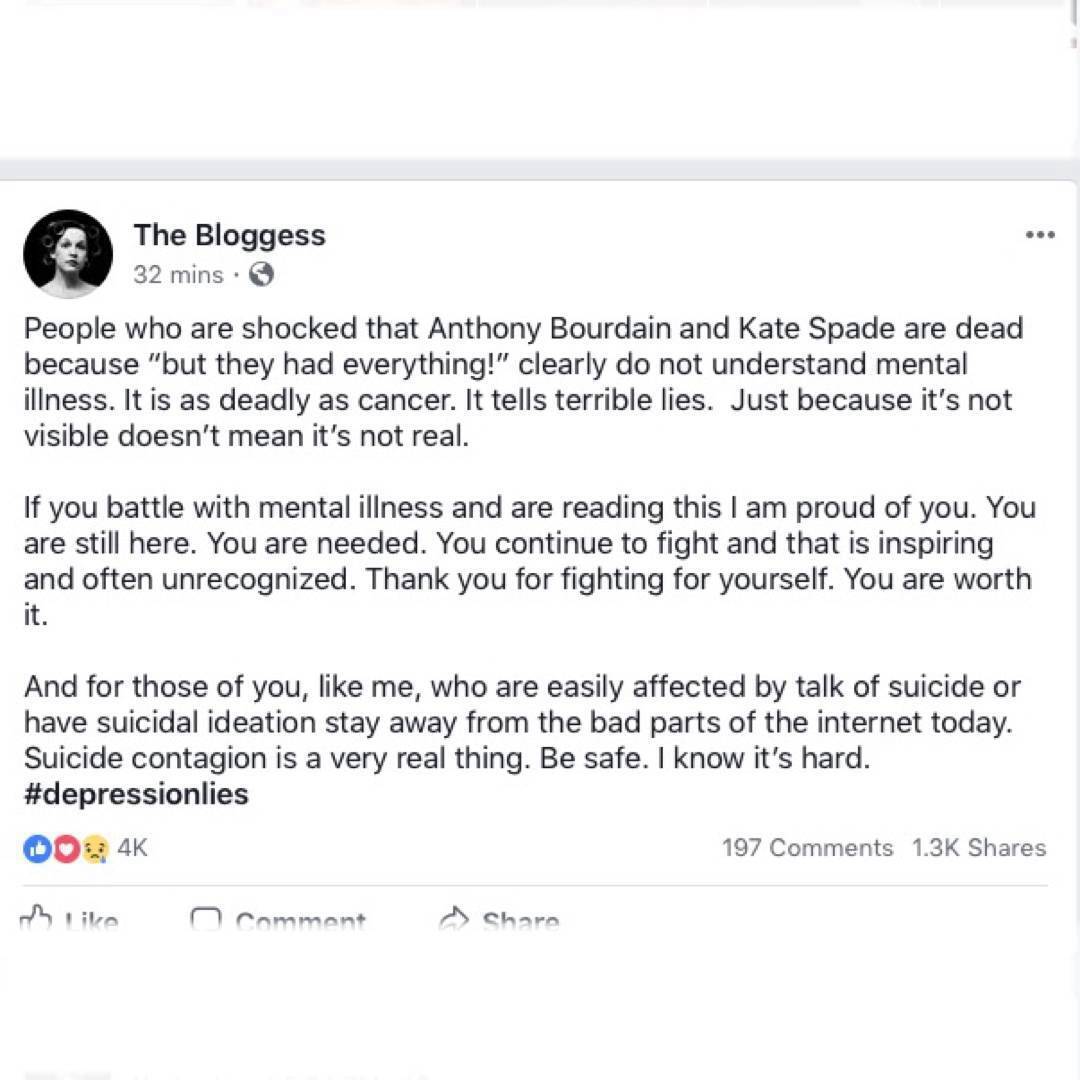1080x1080 pixels.
Task: Click the Share arrow icon
Action: tap(455, 919)
